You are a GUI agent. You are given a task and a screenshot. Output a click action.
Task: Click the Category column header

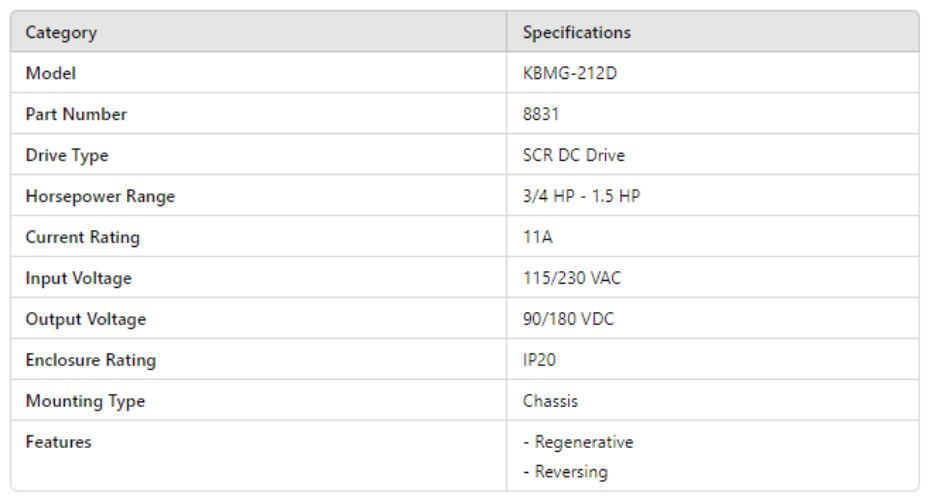click(61, 32)
